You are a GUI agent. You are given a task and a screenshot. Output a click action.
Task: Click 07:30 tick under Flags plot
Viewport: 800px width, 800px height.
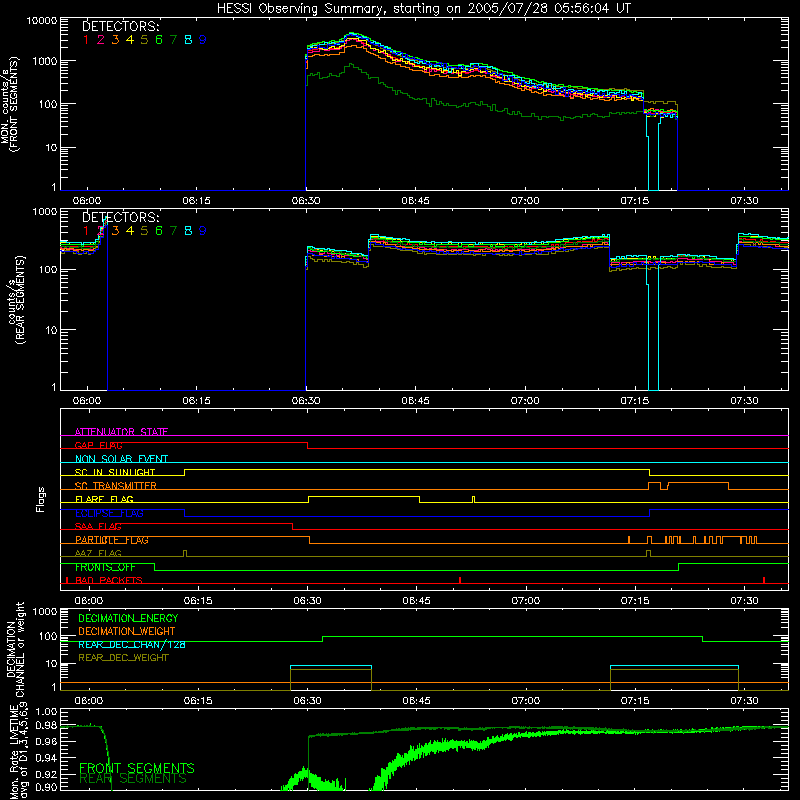744,601
